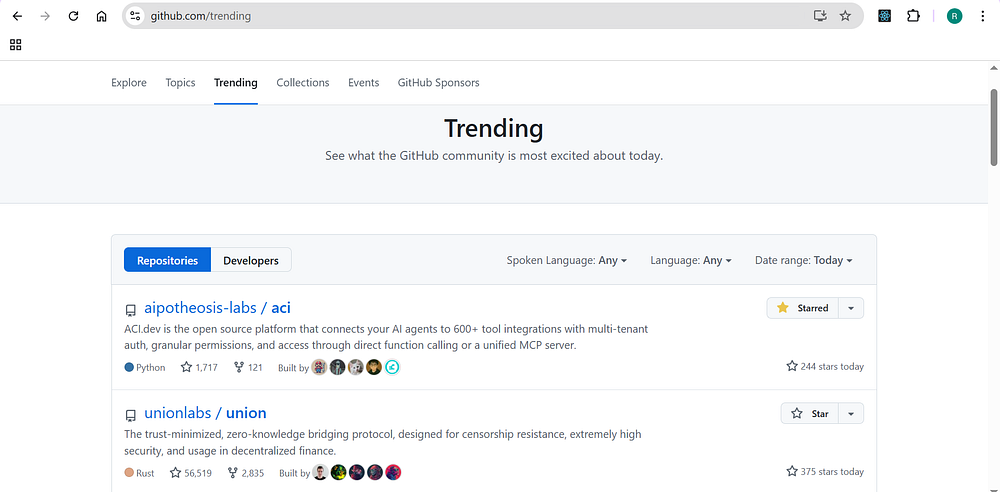Screen dimensions: 1000x492
Task: Star the unionlabs union repository
Action: (809, 414)
